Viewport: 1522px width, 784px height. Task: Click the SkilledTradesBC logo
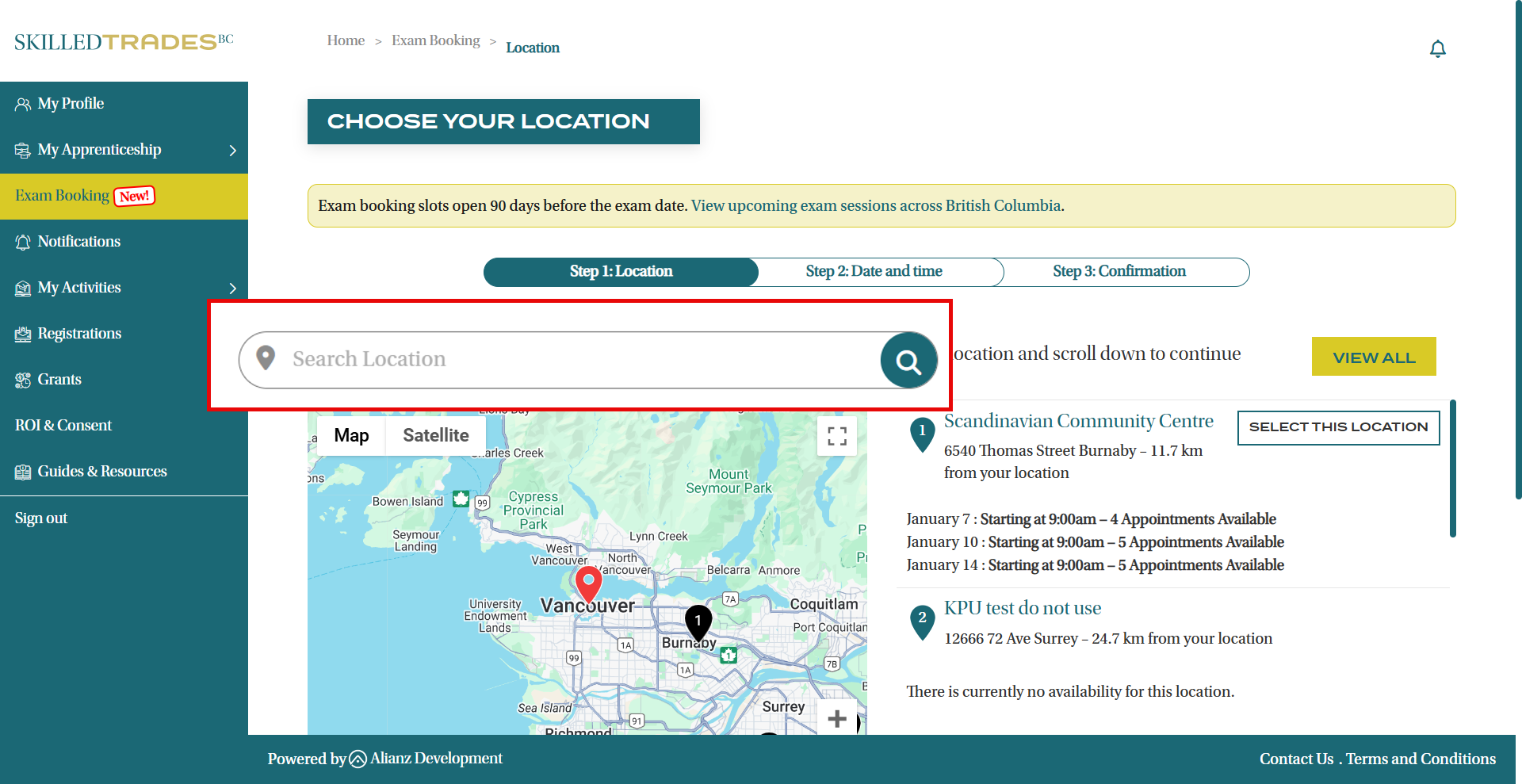(124, 42)
